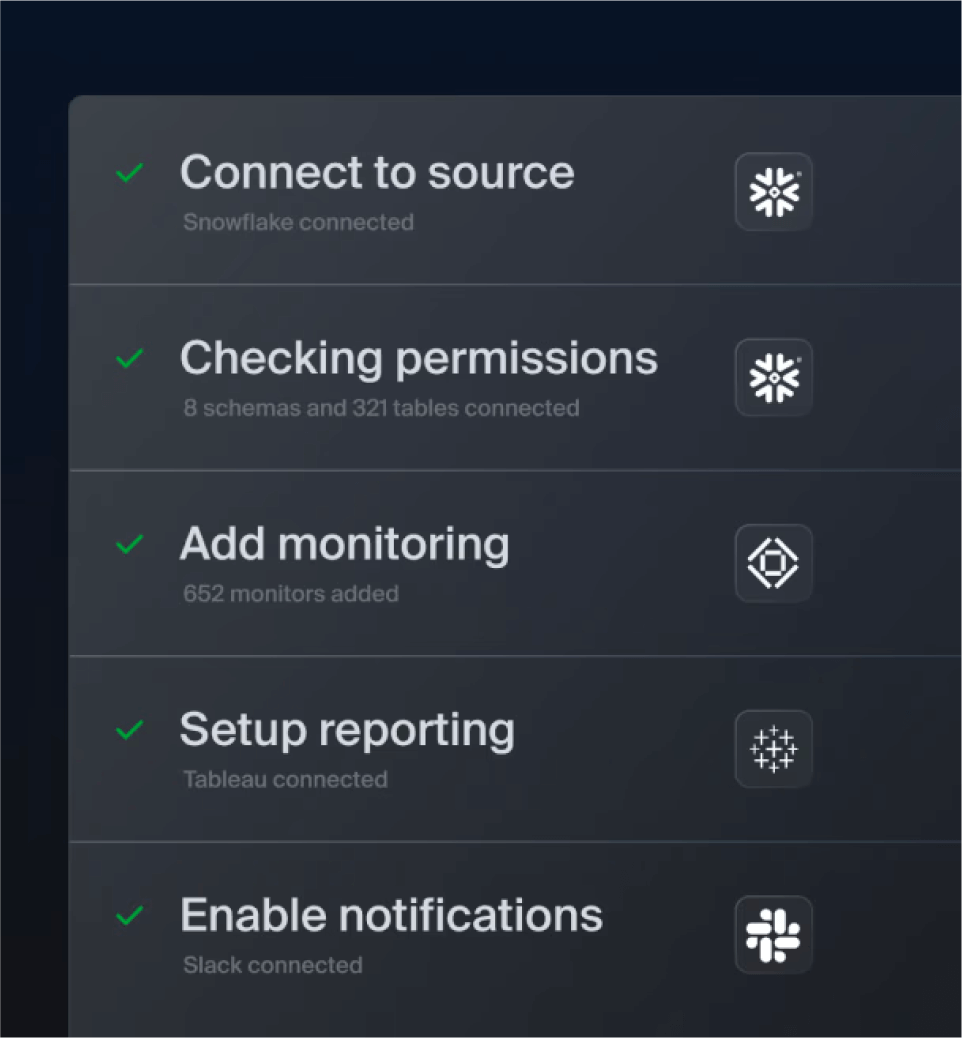Click the Snowflake icon beside Checking permissions

(773, 377)
